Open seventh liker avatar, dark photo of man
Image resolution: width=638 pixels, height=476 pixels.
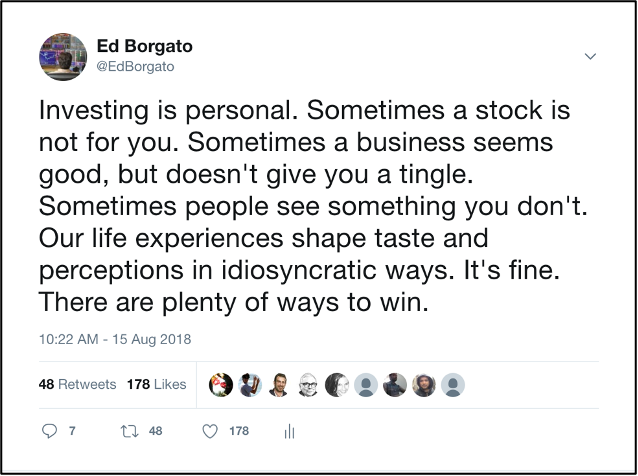[x=395, y=385]
